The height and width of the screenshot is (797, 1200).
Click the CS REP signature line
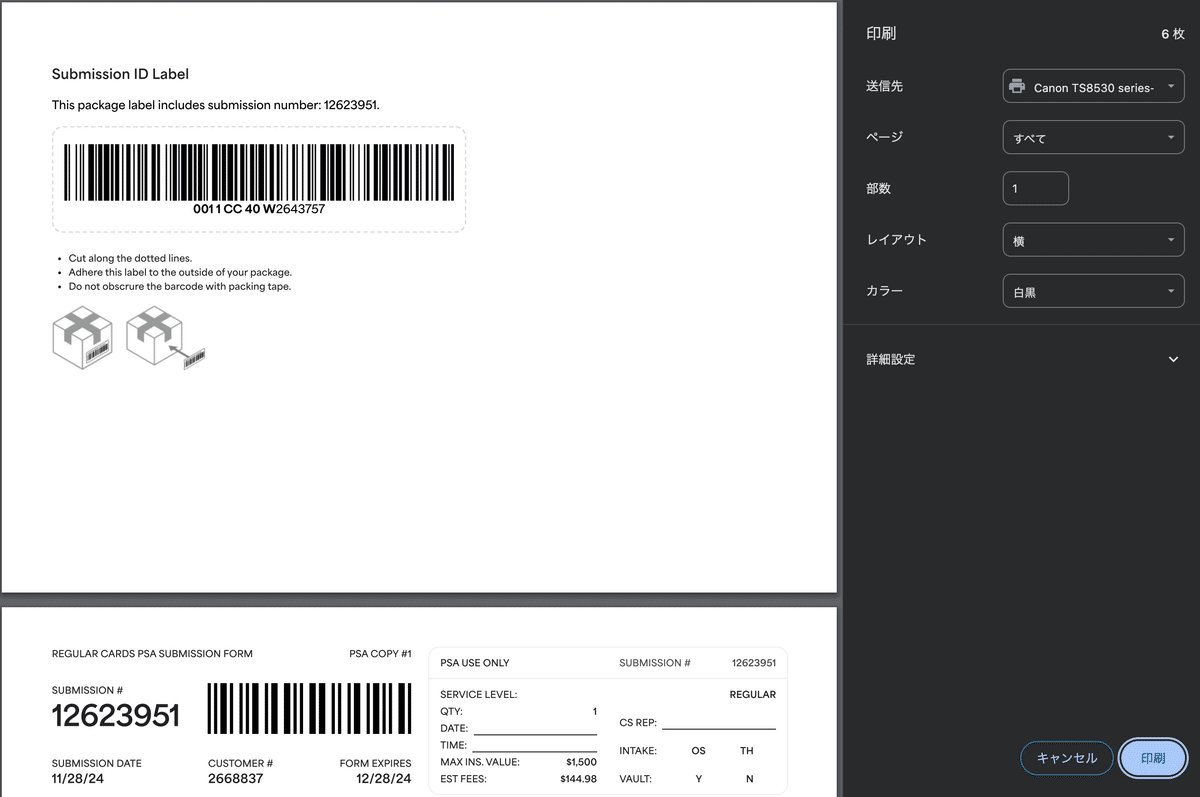coord(718,729)
